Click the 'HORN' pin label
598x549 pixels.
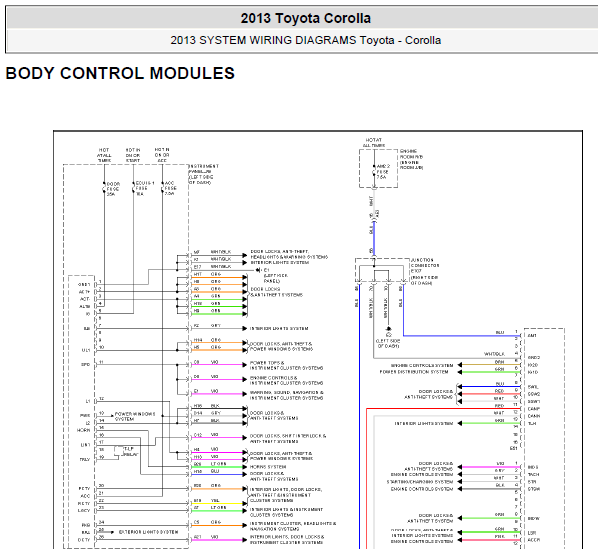(84, 430)
